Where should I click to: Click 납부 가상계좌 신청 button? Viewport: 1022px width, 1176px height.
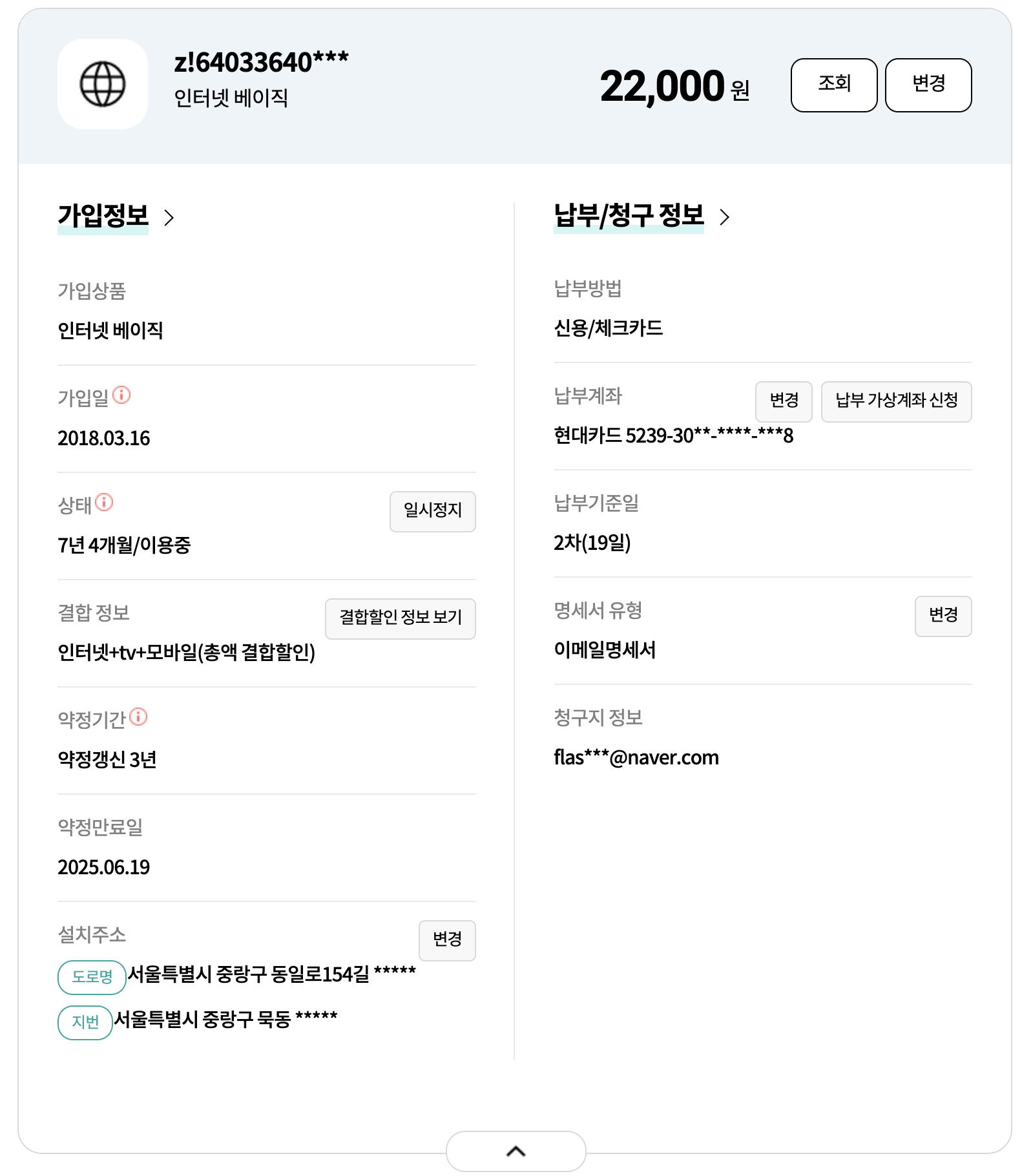coord(897,402)
